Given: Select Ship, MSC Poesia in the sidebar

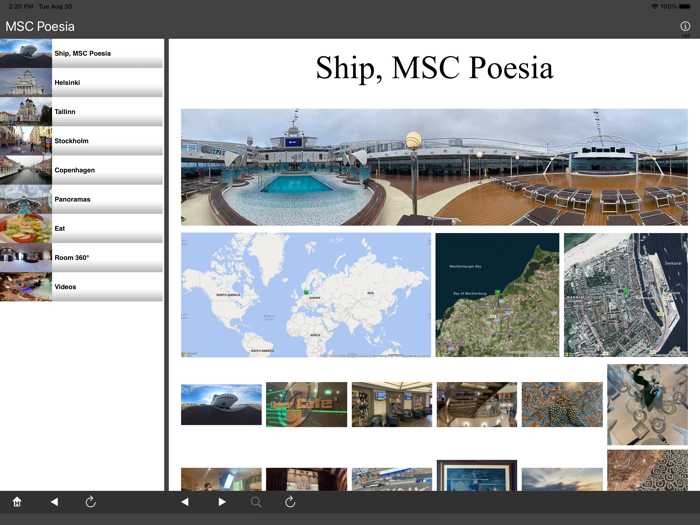Looking at the screenshot, I should point(81,53).
